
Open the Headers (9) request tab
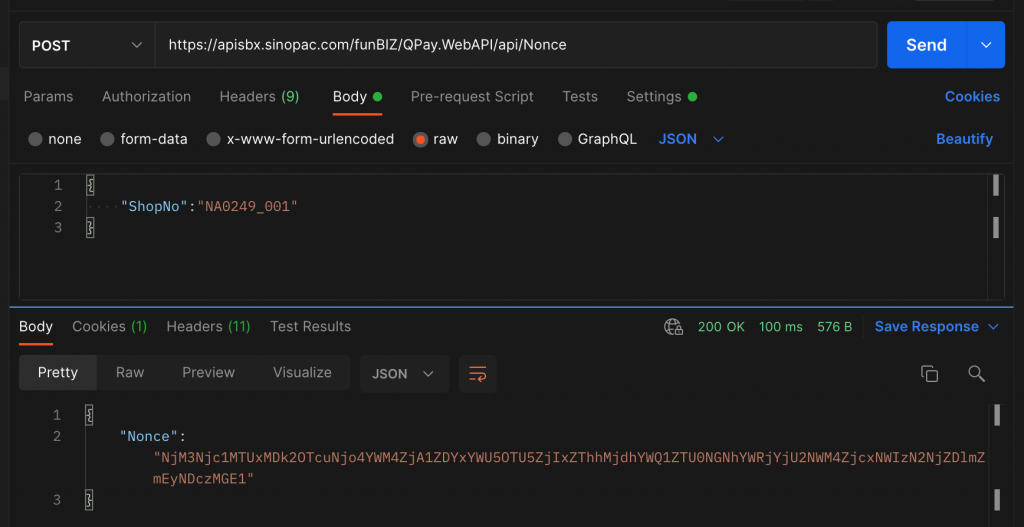tap(259, 97)
